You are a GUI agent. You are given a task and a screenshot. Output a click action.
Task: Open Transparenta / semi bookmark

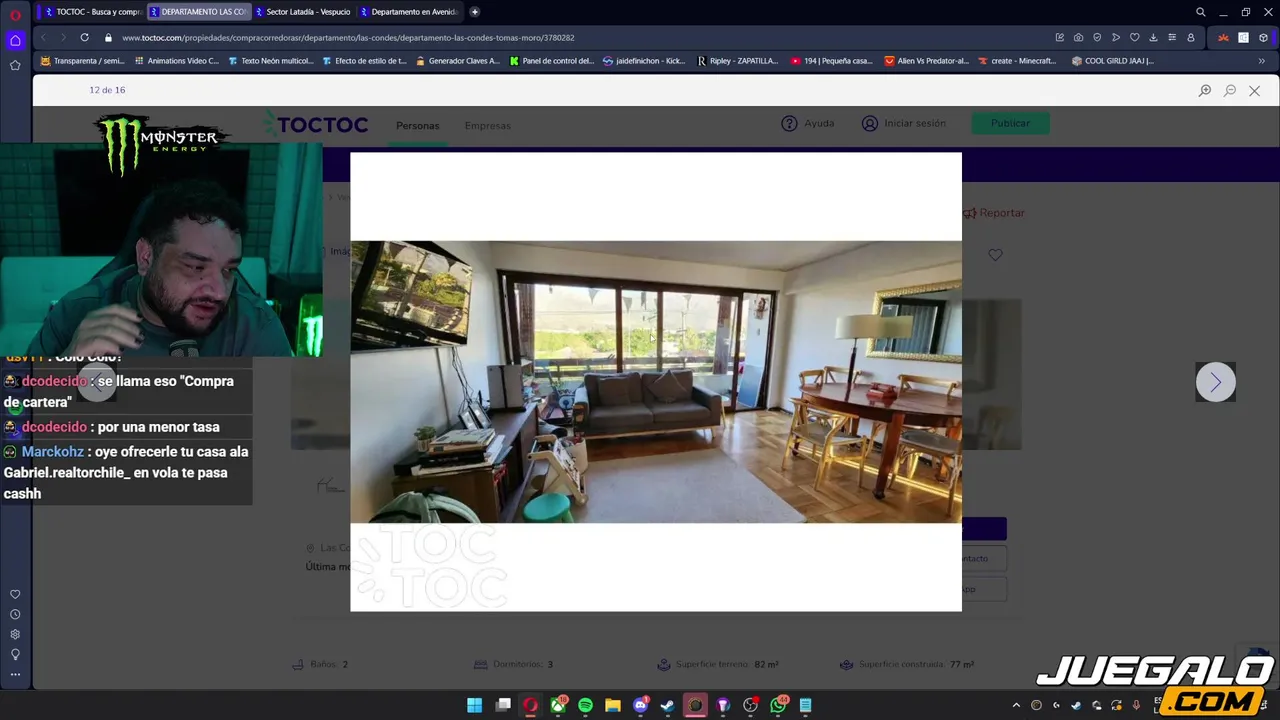point(82,61)
